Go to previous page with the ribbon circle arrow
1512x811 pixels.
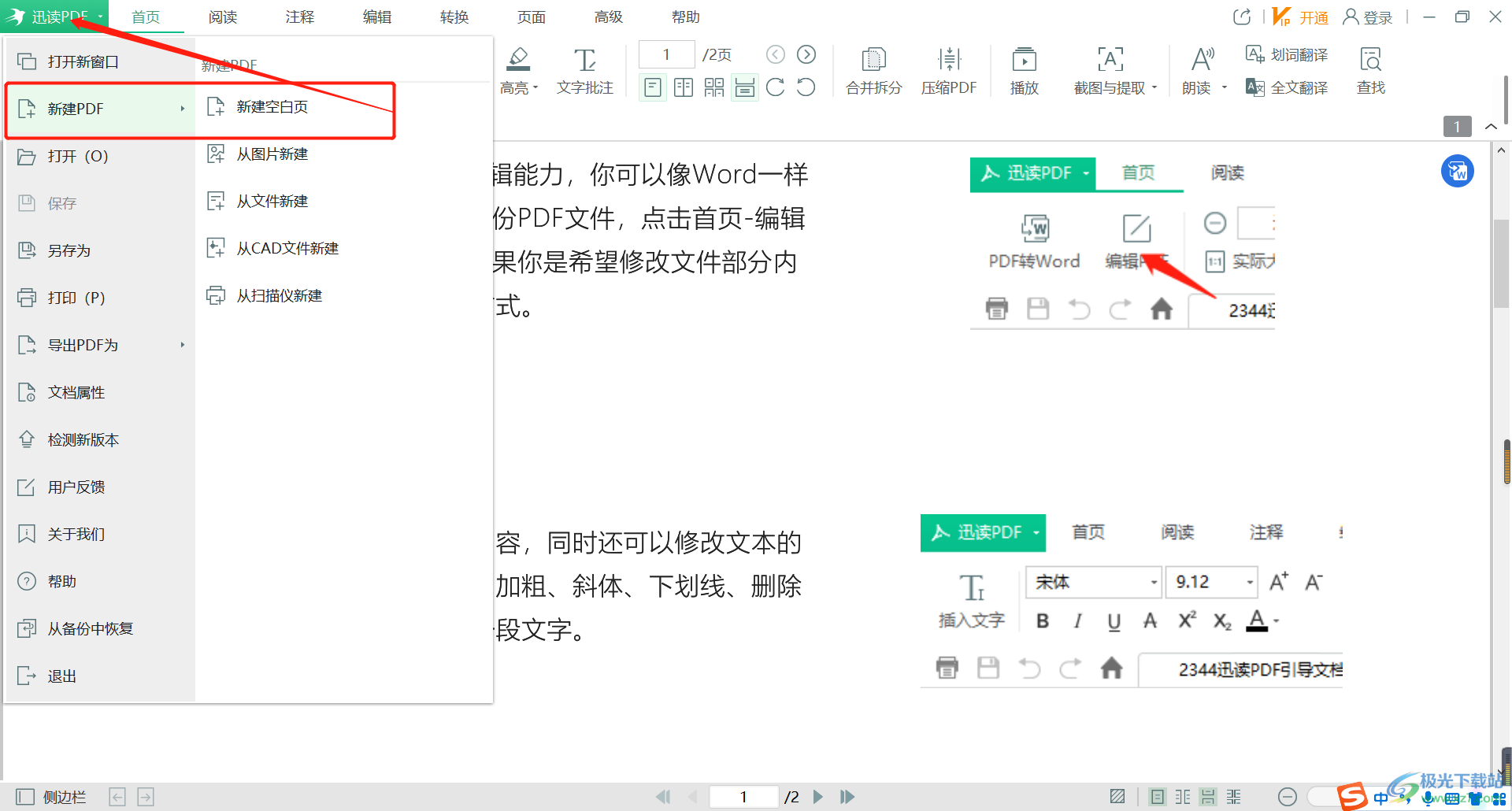click(776, 54)
